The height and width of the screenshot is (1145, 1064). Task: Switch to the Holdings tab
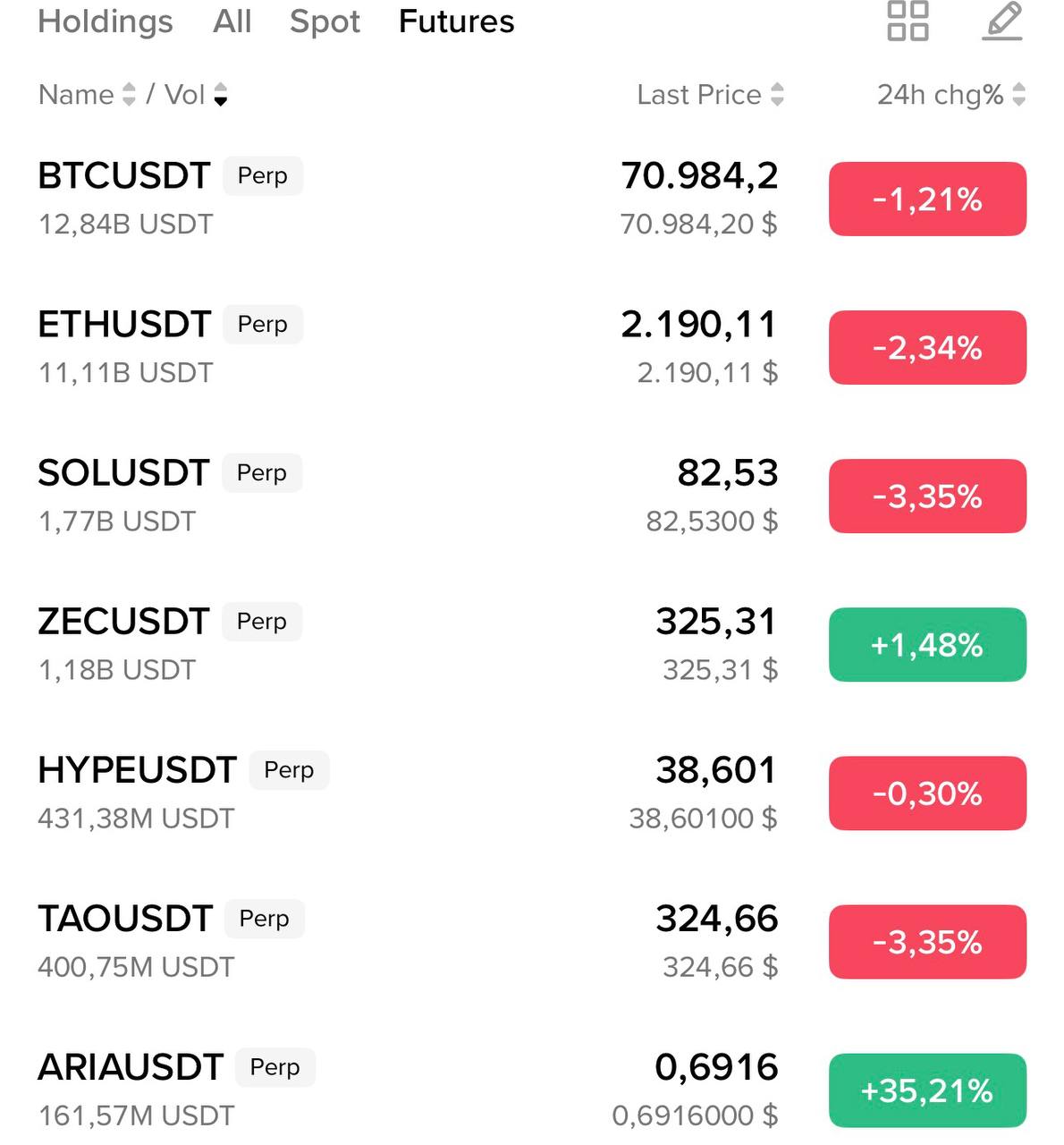click(x=106, y=21)
